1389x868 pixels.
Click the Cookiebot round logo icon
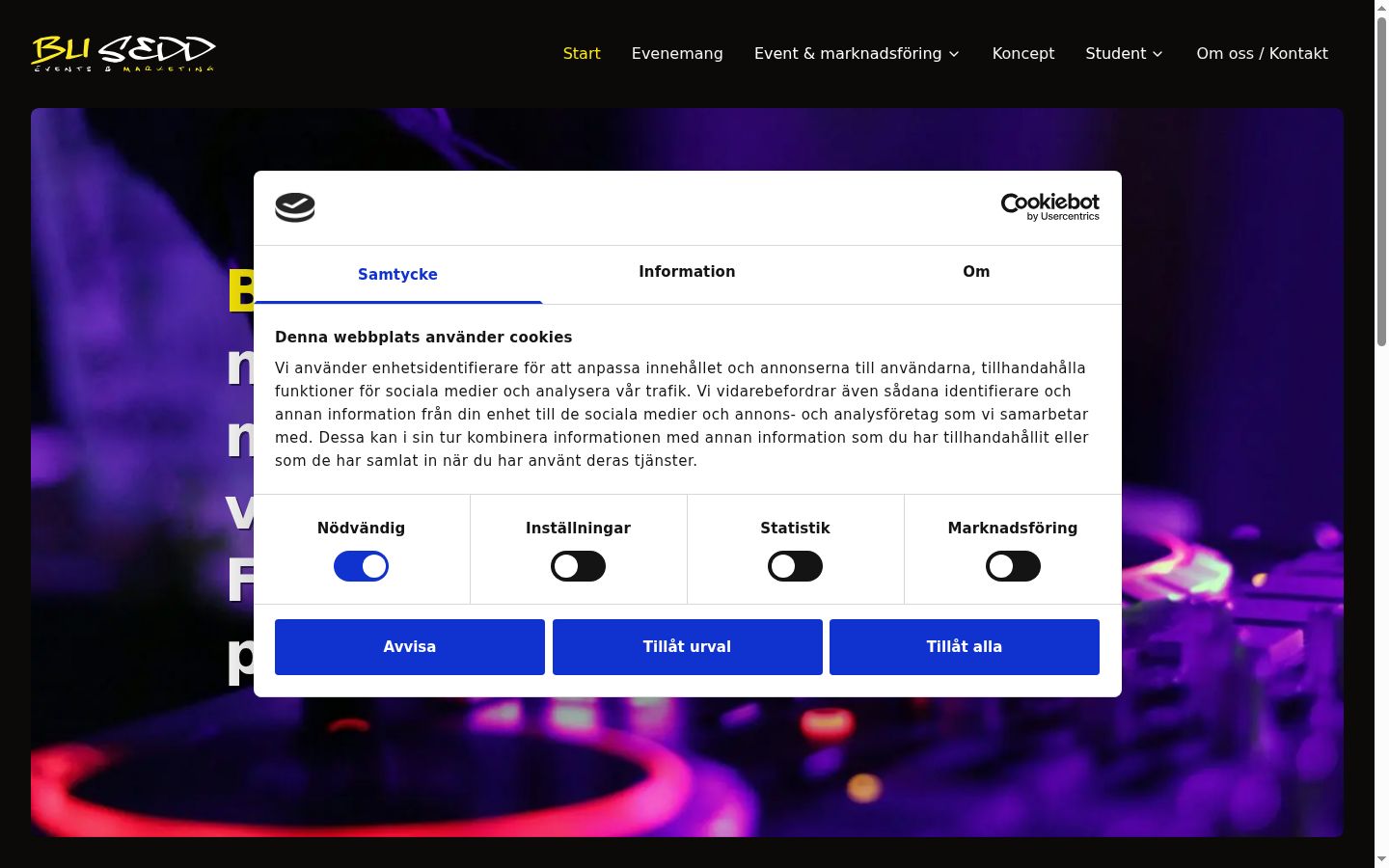point(295,207)
